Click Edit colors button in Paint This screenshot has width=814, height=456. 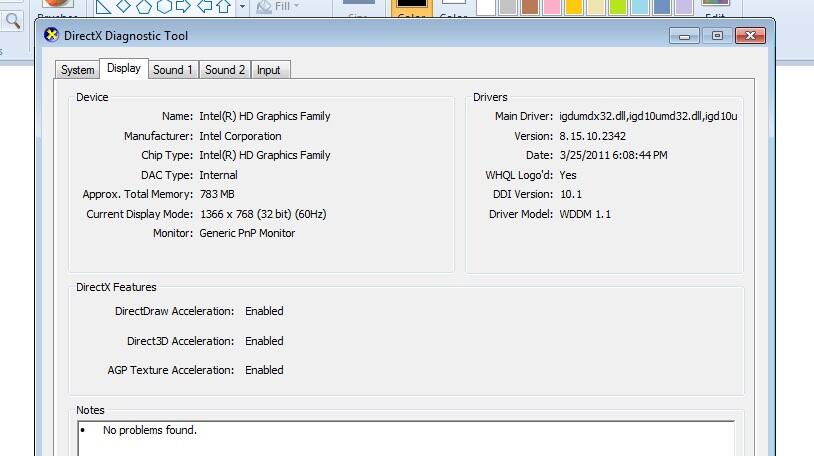[x=715, y=9]
